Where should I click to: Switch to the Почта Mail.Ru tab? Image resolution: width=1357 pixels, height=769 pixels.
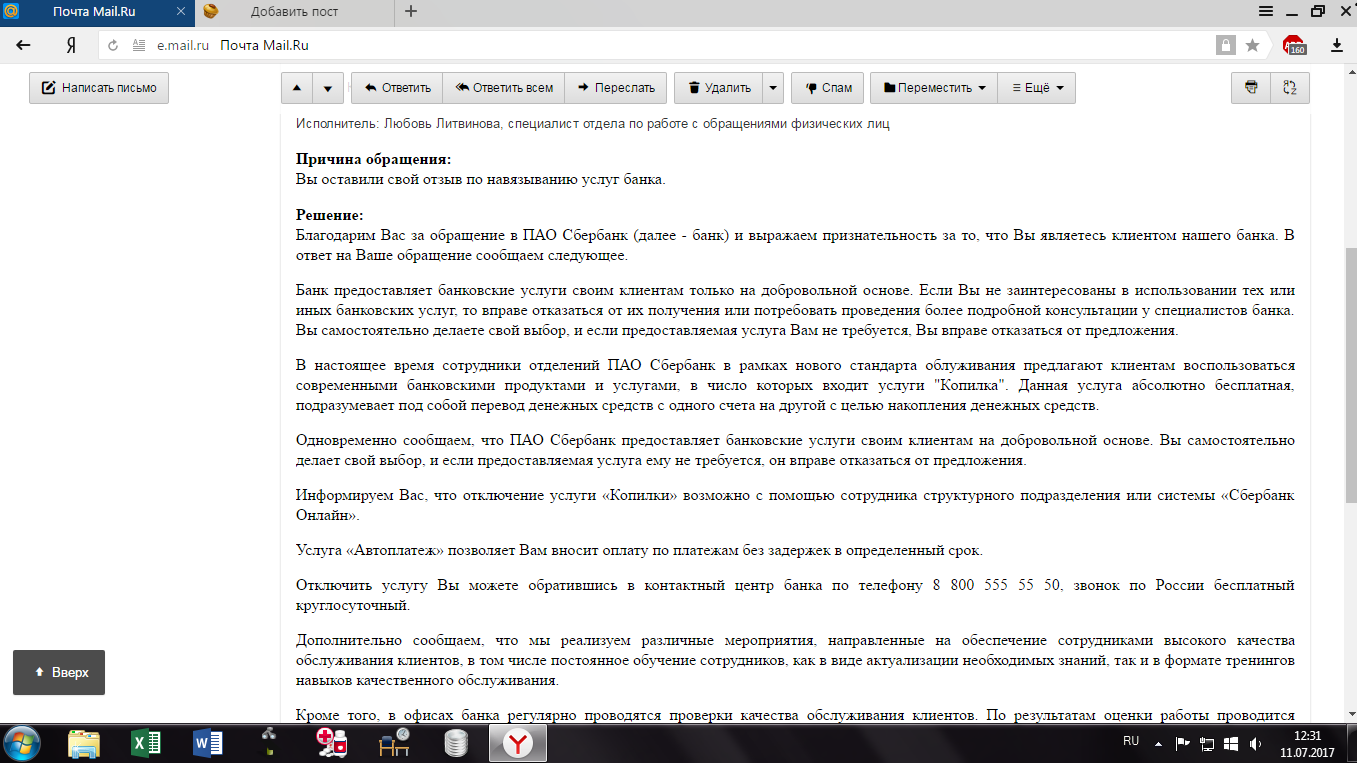(x=96, y=12)
